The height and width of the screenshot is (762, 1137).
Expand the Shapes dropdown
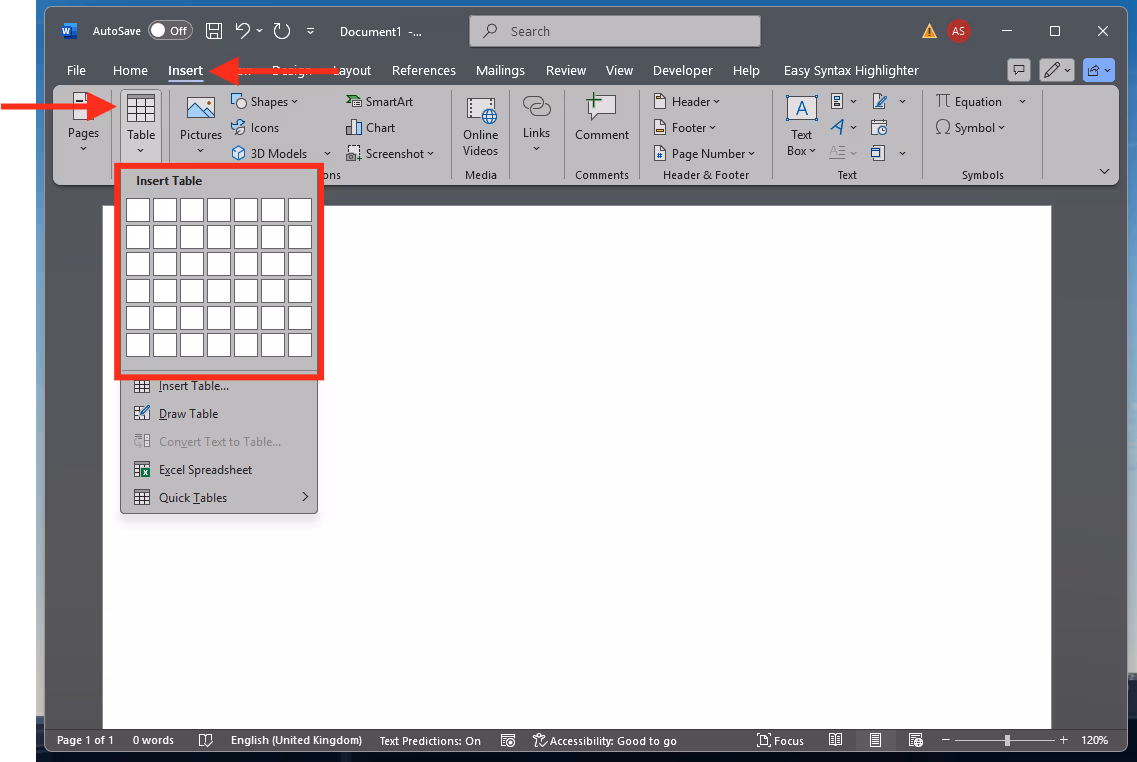(x=265, y=101)
